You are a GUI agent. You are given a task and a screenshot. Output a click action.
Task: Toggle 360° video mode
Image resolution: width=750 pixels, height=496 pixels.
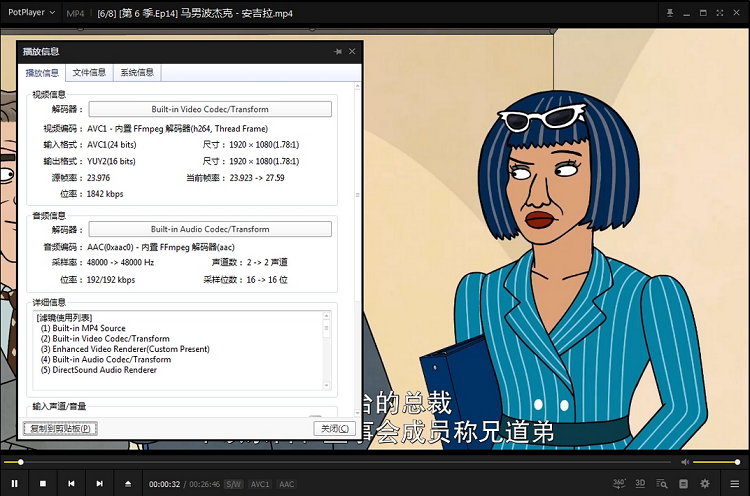619,483
